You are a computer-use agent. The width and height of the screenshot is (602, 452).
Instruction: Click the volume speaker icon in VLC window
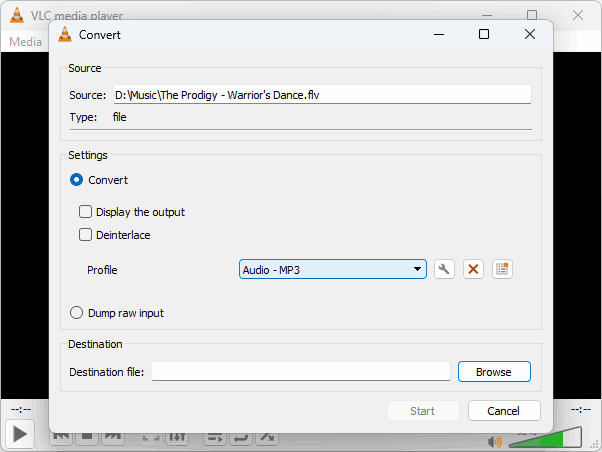[495, 442]
